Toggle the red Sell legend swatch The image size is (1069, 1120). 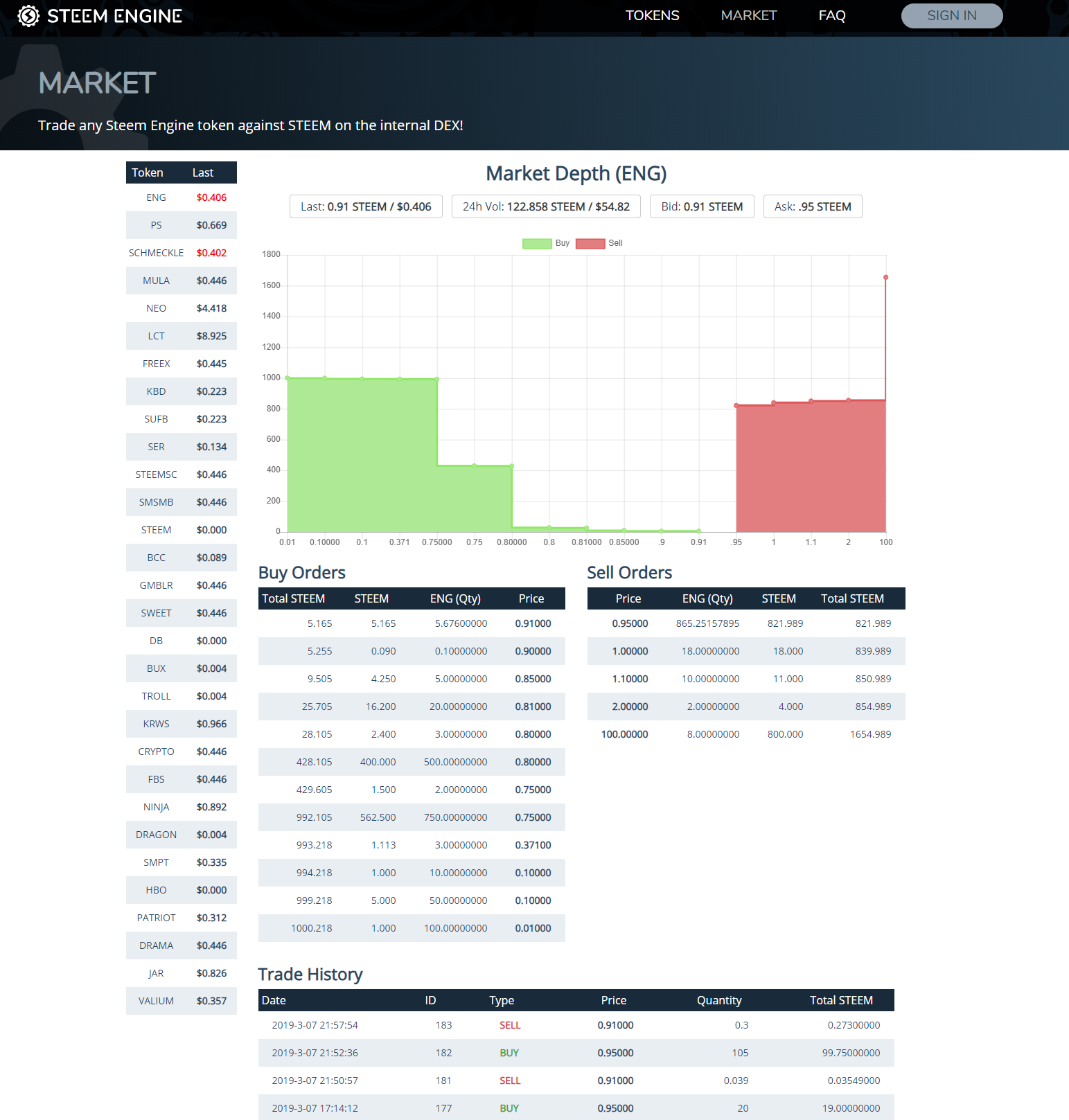(590, 243)
